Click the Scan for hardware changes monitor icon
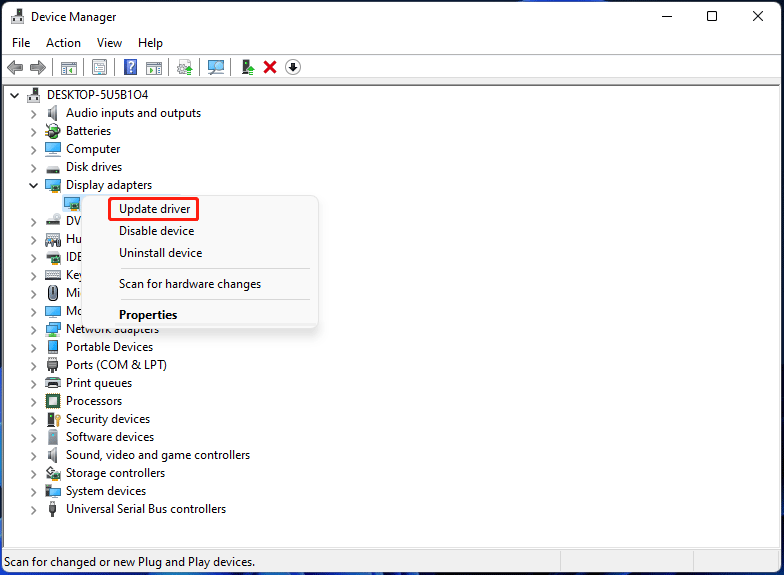 (x=215, y=67)
